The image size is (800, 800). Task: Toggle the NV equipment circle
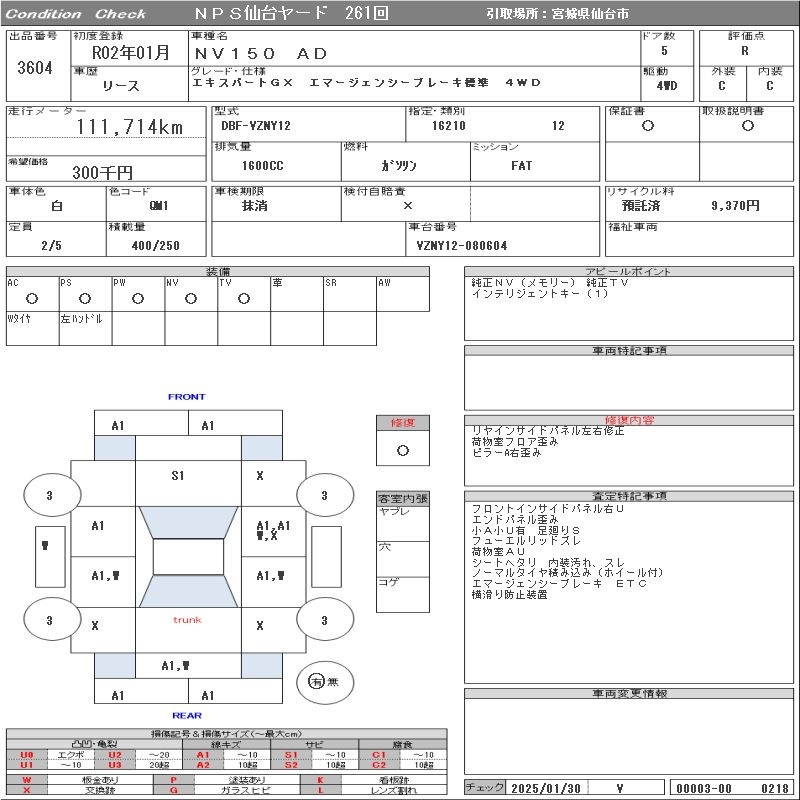pos(191,298)
